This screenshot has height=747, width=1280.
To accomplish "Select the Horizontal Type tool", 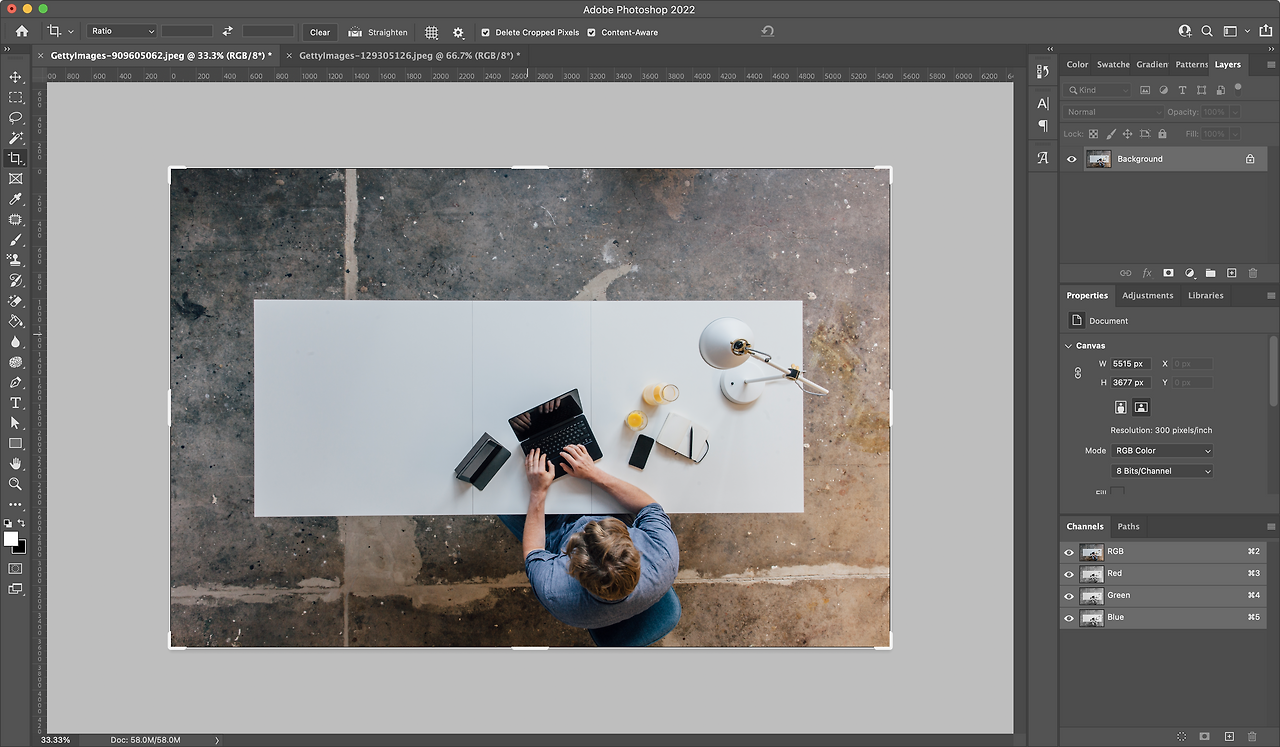I will pyautogui.click(x=15, y=403).
